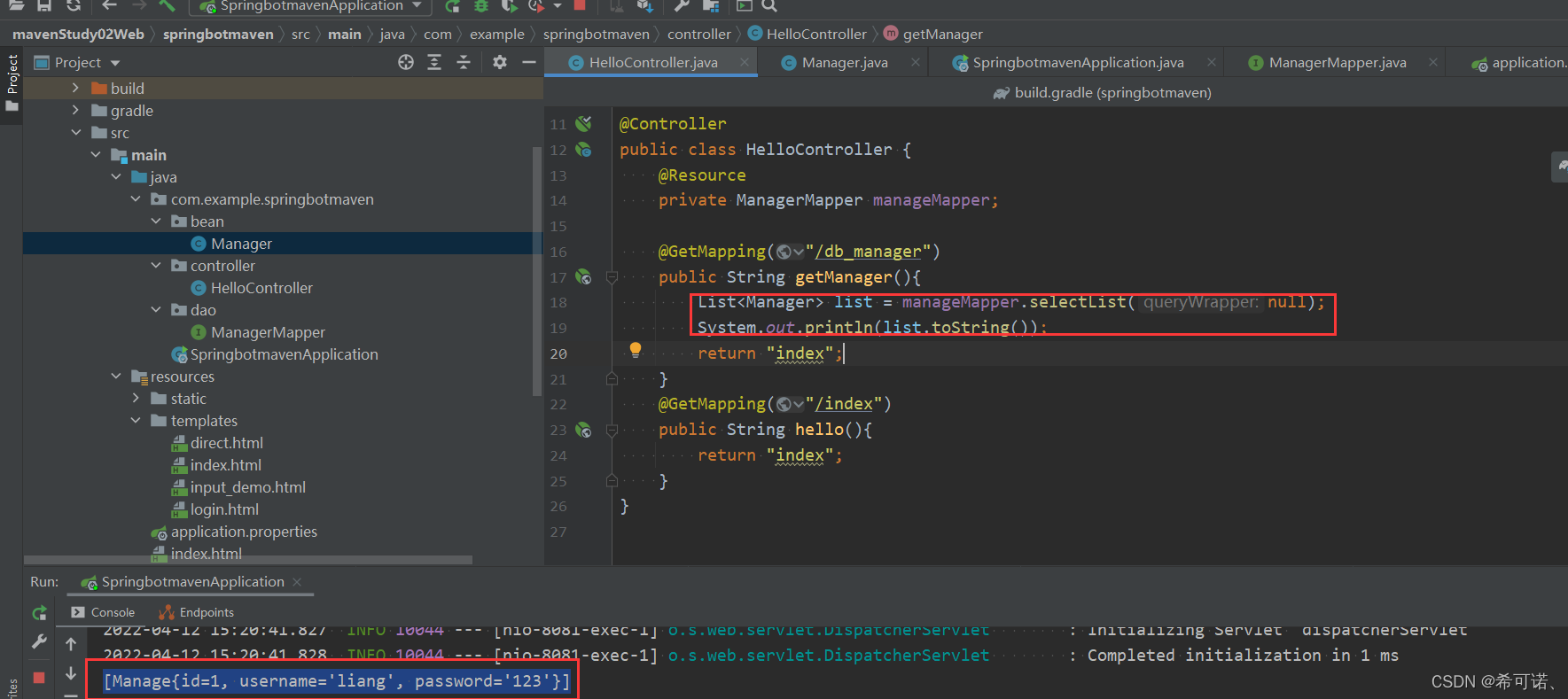Toggle the Project tool window side button
The height and width of the screenshot is (699, 1568).
12,83
